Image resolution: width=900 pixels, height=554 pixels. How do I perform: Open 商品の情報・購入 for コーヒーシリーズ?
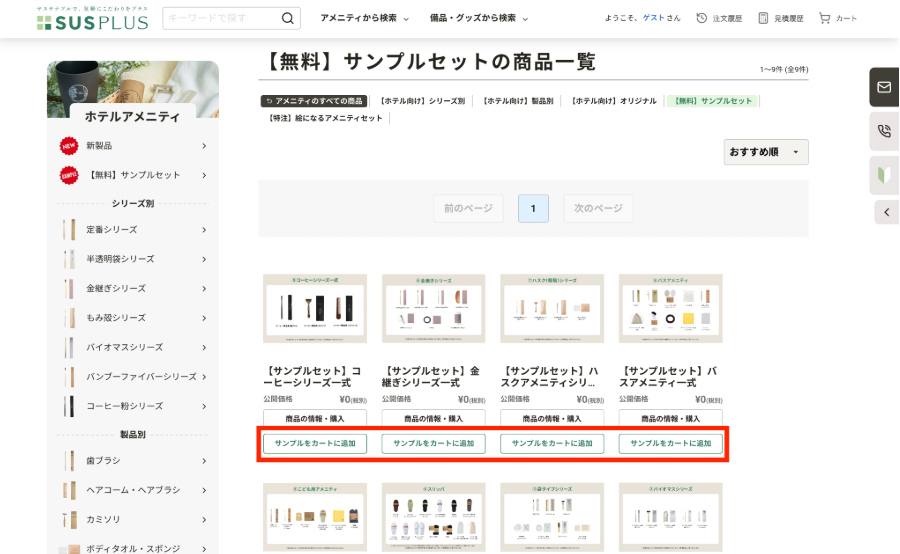tap(315, 419)
